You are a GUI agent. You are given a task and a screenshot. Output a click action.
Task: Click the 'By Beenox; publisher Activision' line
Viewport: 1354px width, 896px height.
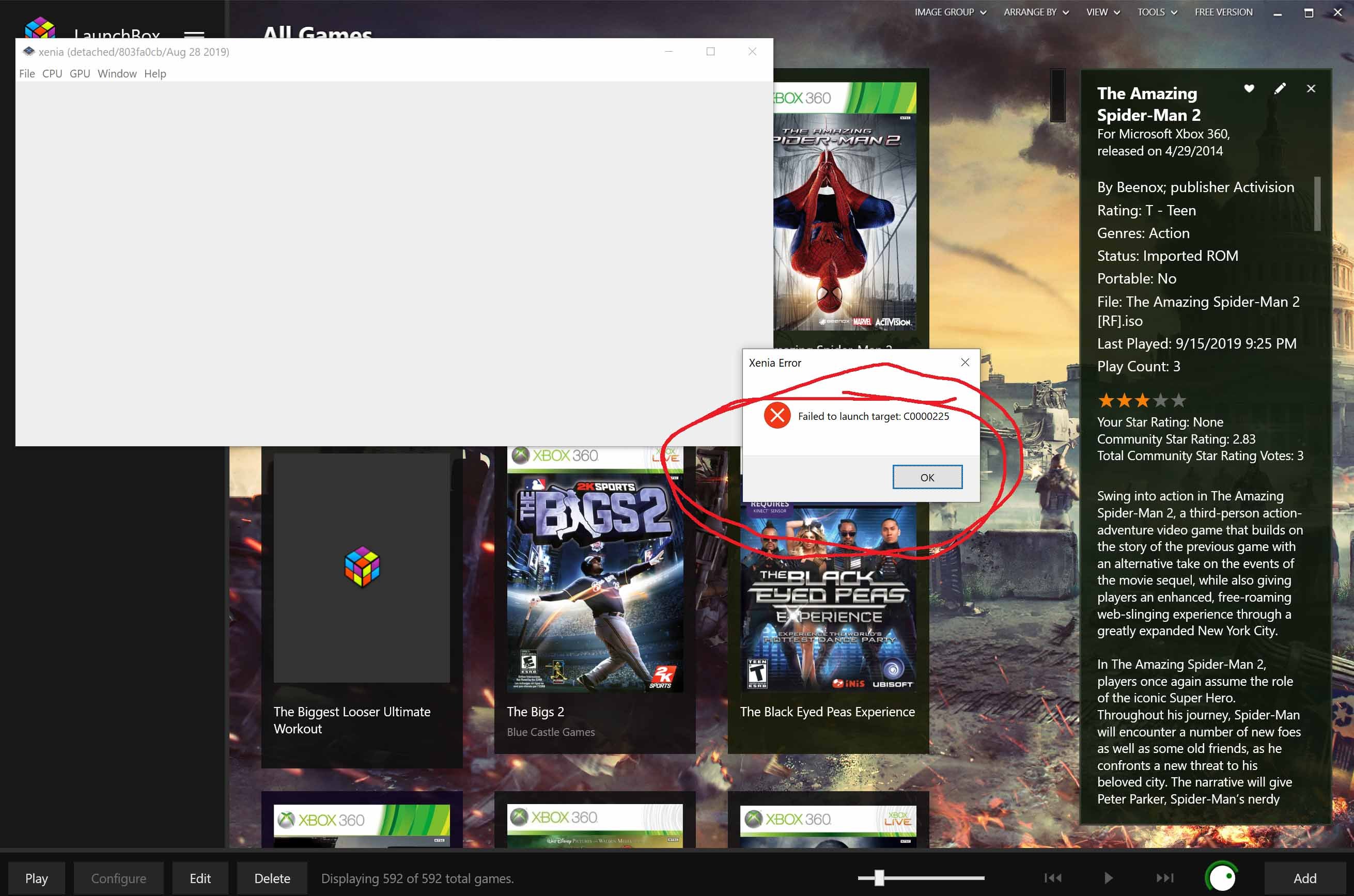click(x=1195, y=187)
